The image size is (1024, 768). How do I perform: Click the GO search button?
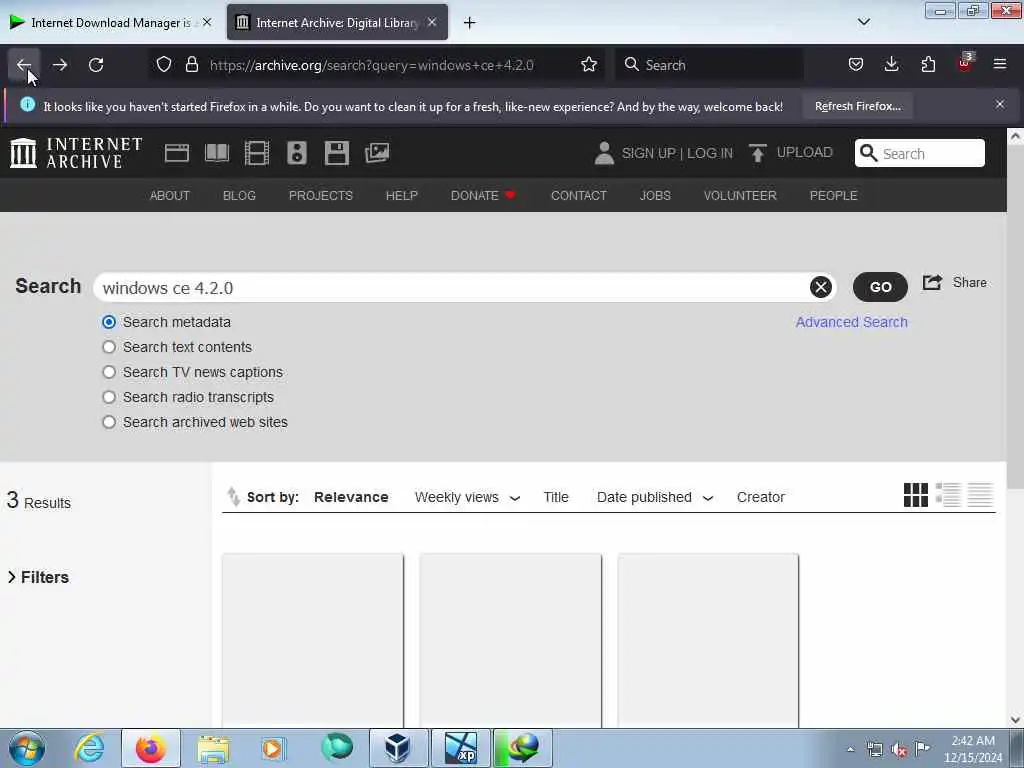tap(880, 287)
